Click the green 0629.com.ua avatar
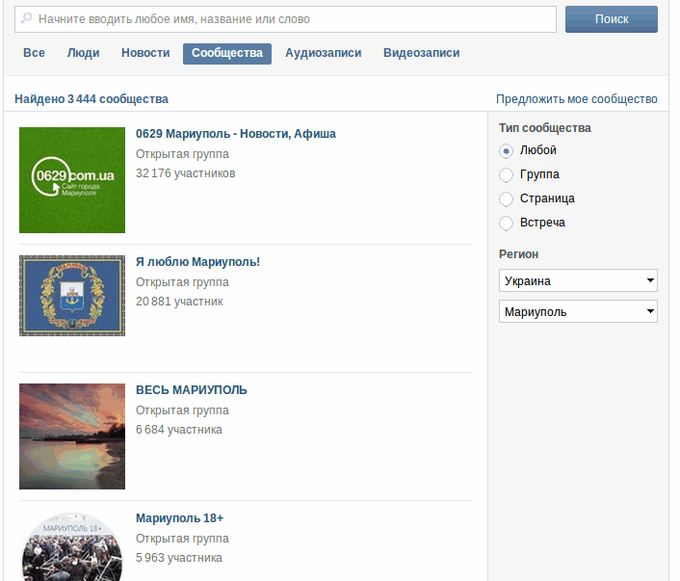680x581 pixels. (x=72, y=180)
